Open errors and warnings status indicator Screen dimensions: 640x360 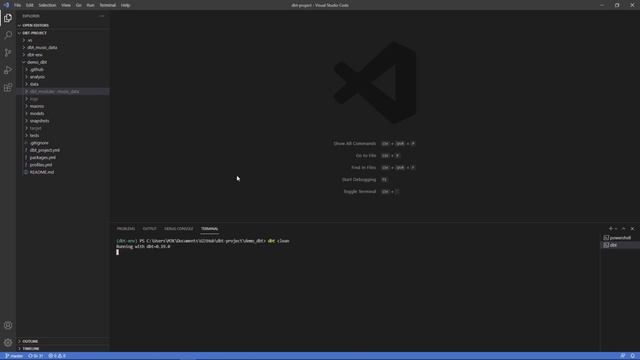tap(57, 356)
